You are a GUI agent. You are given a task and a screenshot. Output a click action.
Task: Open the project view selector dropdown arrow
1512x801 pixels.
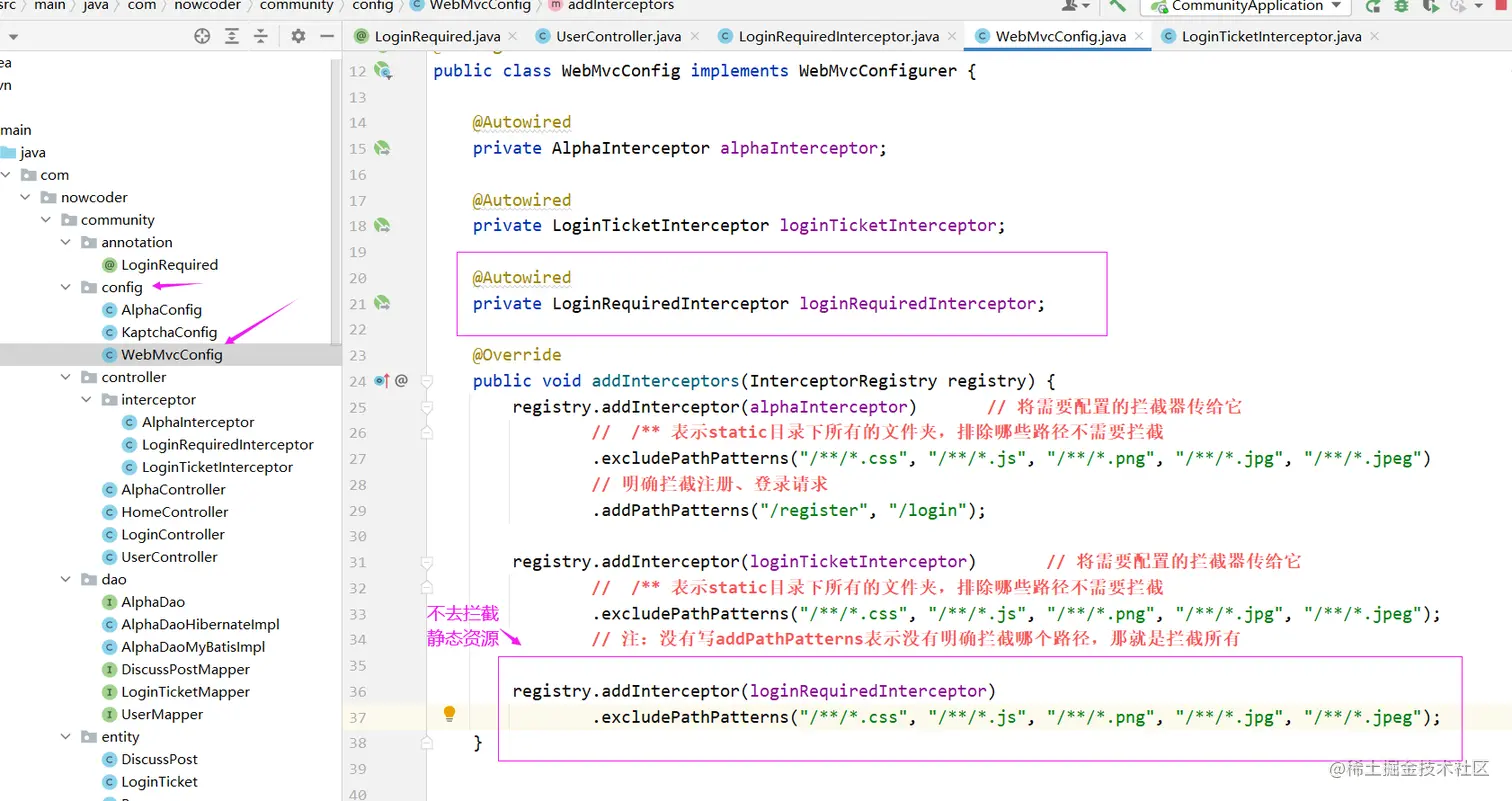pyautogui.click(x=13, y=37)
